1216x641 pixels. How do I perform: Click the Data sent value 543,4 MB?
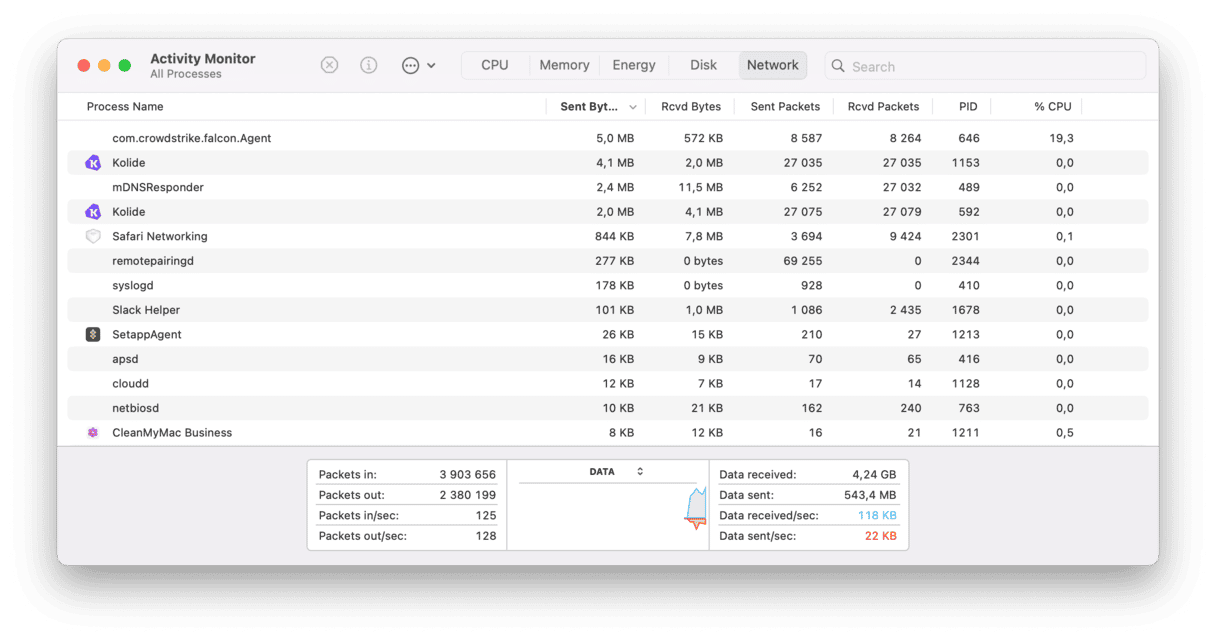click(870, 495)
